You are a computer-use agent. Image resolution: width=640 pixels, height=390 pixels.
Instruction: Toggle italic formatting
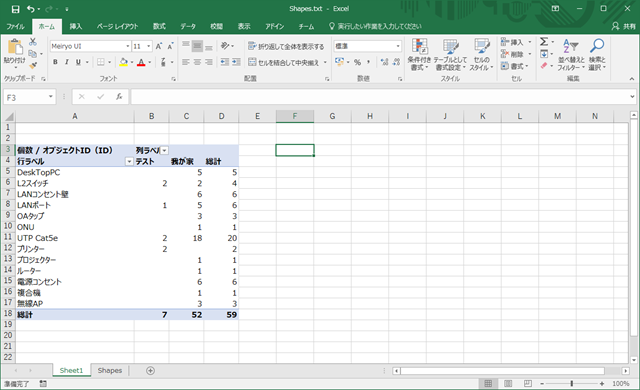click(67, 62)
